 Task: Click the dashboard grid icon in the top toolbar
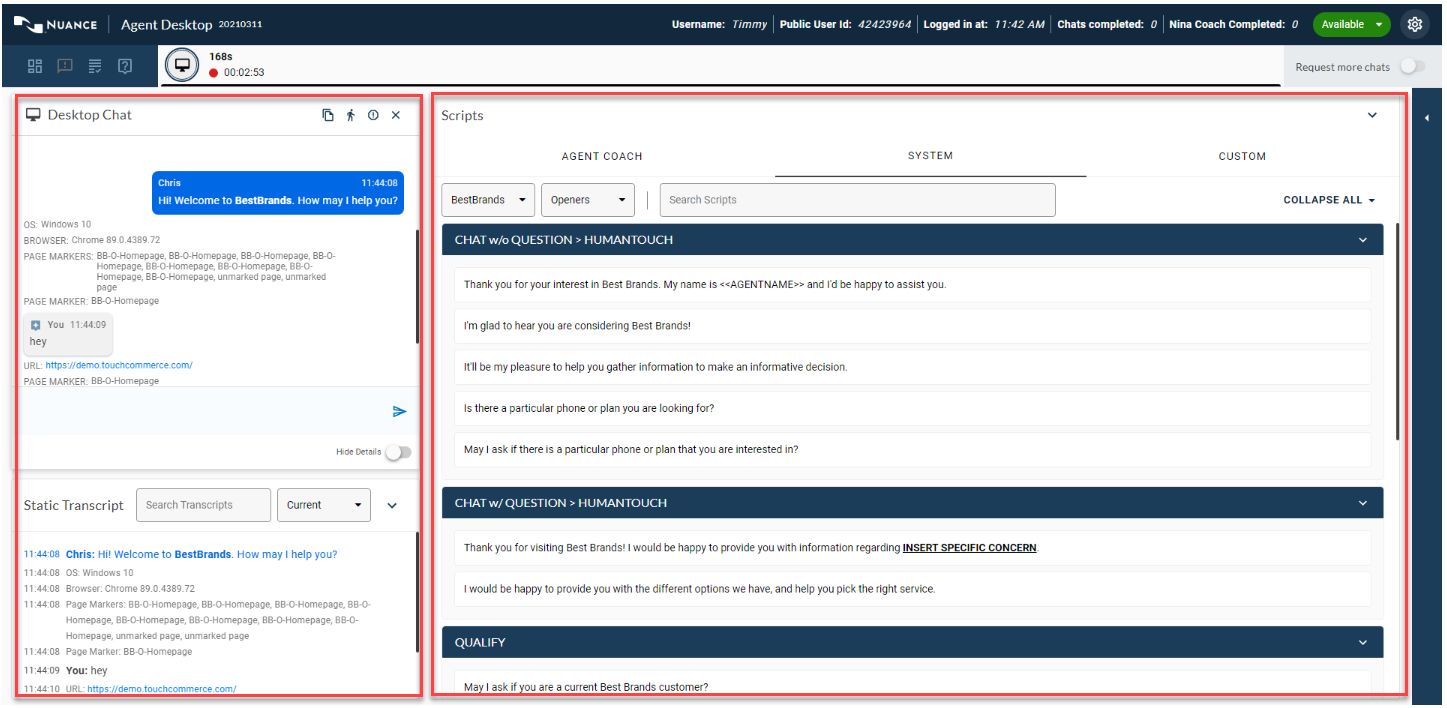pos(35,67)
